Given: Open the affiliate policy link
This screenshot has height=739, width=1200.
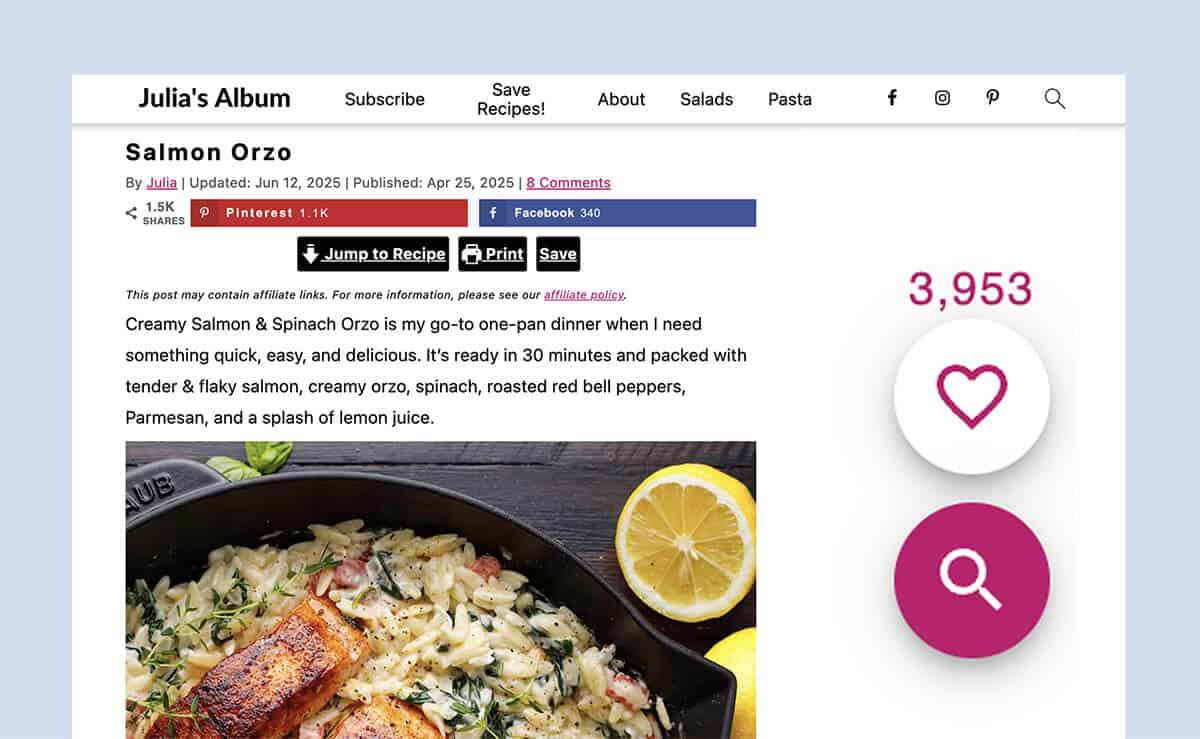Looking at the screenshot, I should click(584, 295).
